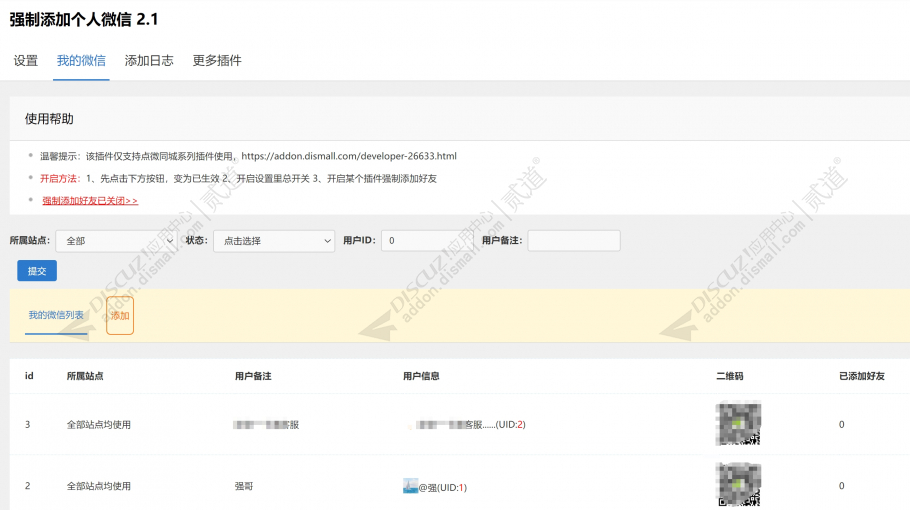This screenshot has width=910, height=510.
Task: Click the addon.dismall.com developer URL text
Action: click(349, 156)
